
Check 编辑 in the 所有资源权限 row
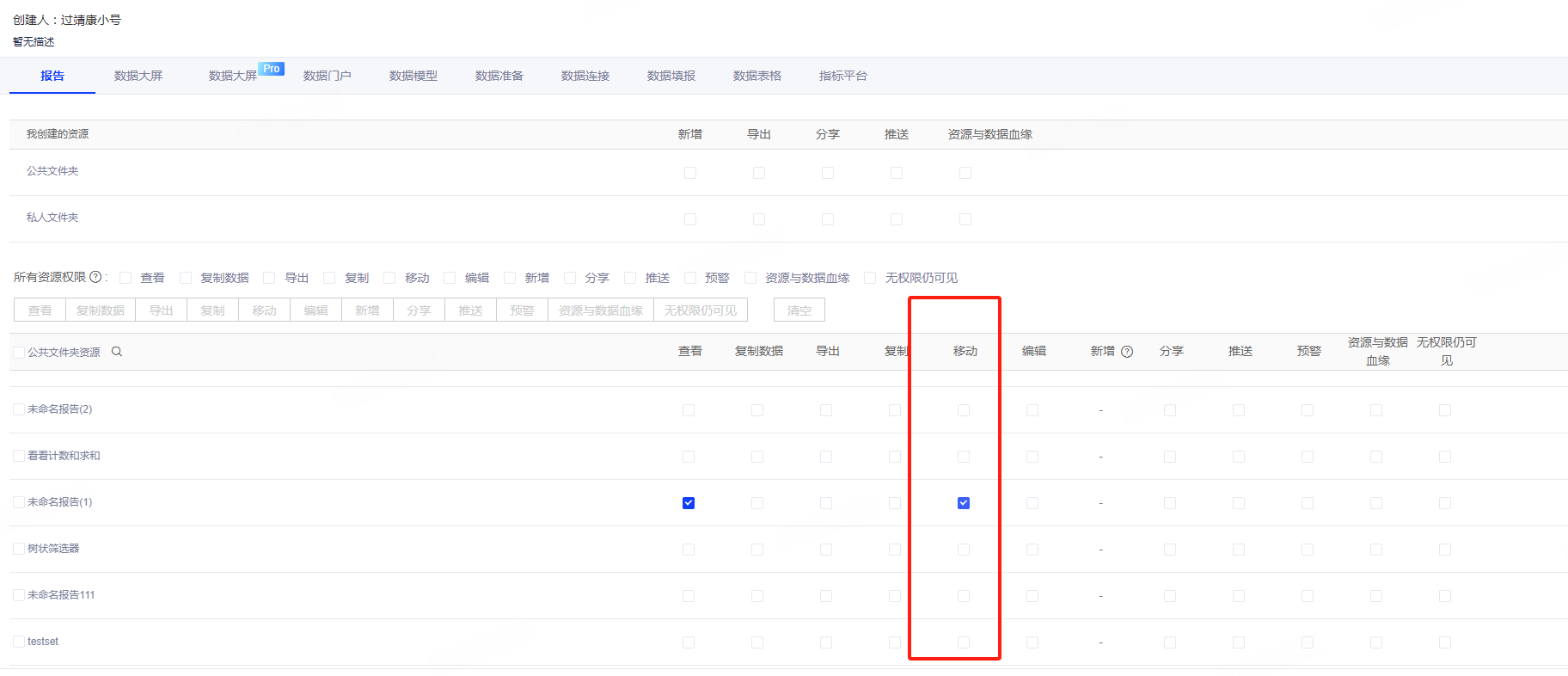(450, 278)
